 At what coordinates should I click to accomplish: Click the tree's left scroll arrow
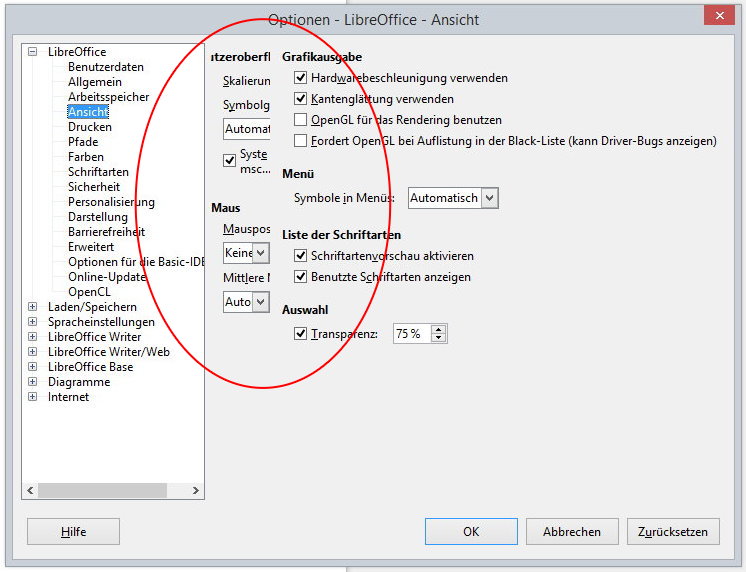tap(30, 490)
